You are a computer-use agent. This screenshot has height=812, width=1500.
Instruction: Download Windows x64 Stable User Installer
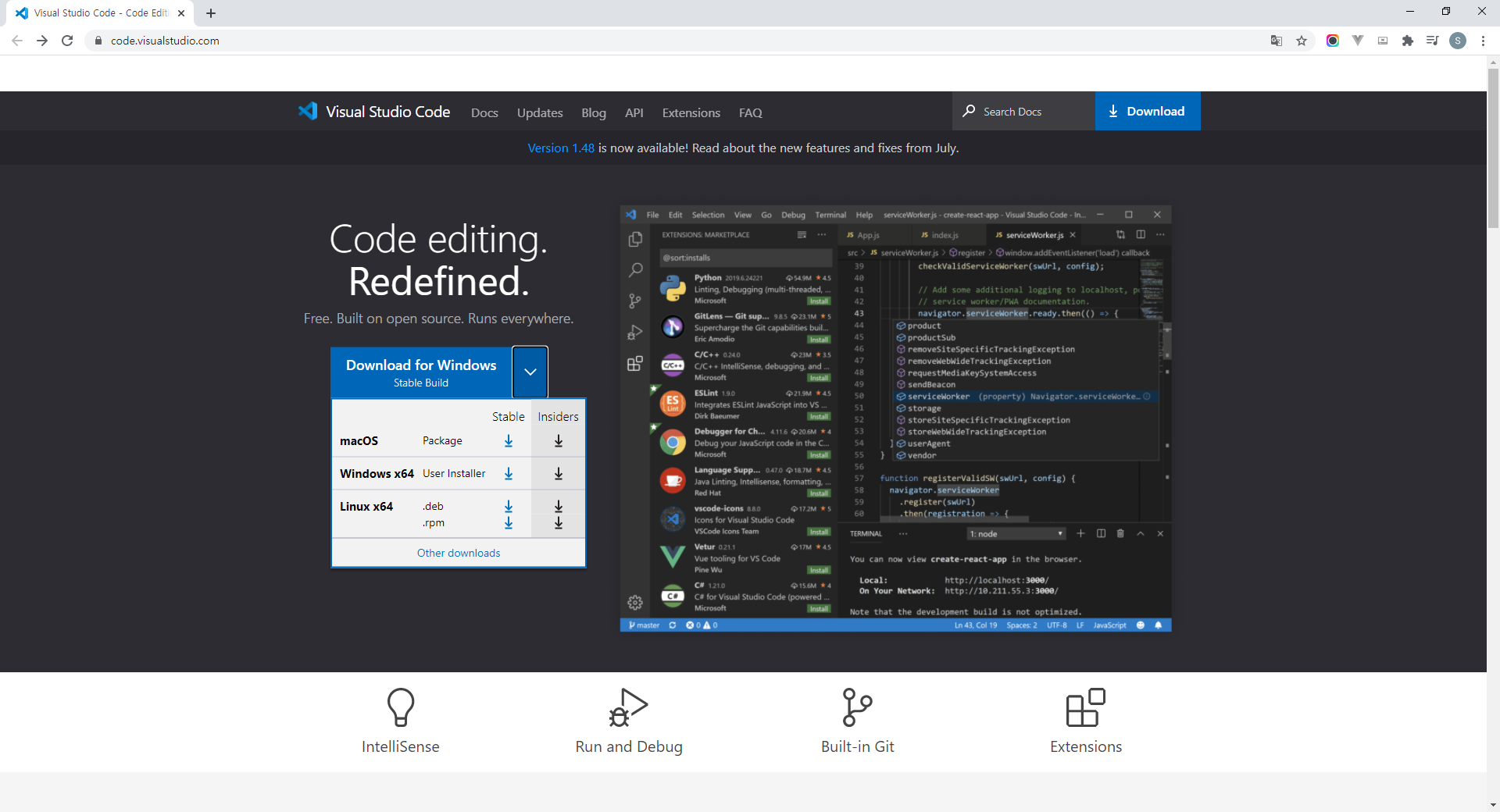[x=509, y=474]
